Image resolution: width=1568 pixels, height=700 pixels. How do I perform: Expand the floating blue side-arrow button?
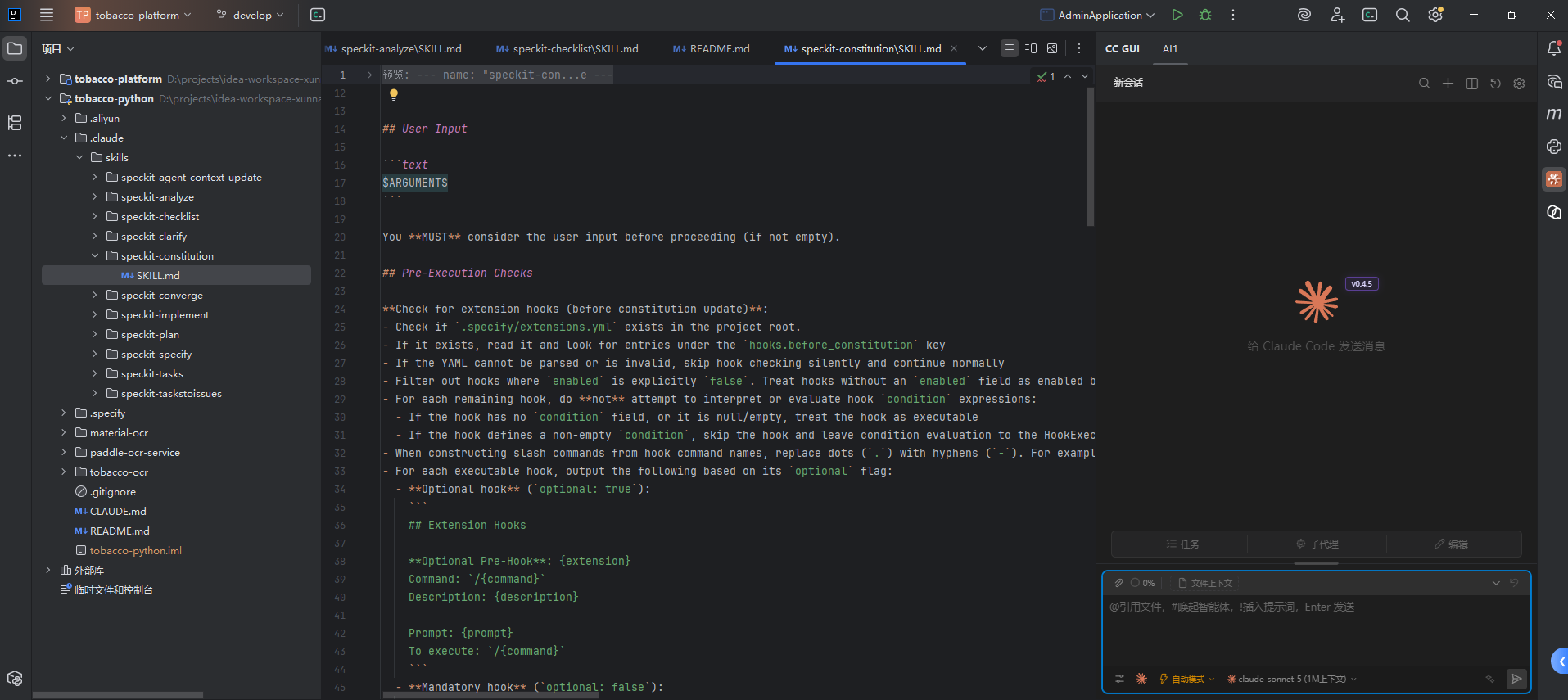pyautogui.click(x=1560, y=661)
